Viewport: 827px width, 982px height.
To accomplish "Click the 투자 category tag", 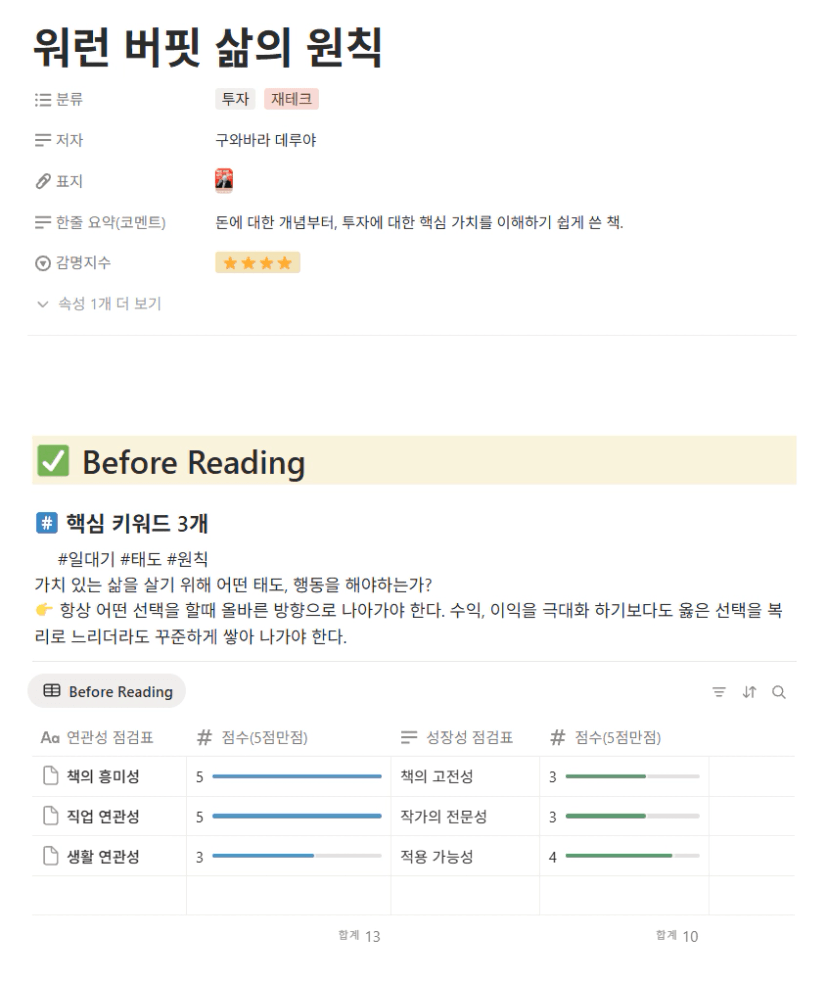I will click(235, 99).
